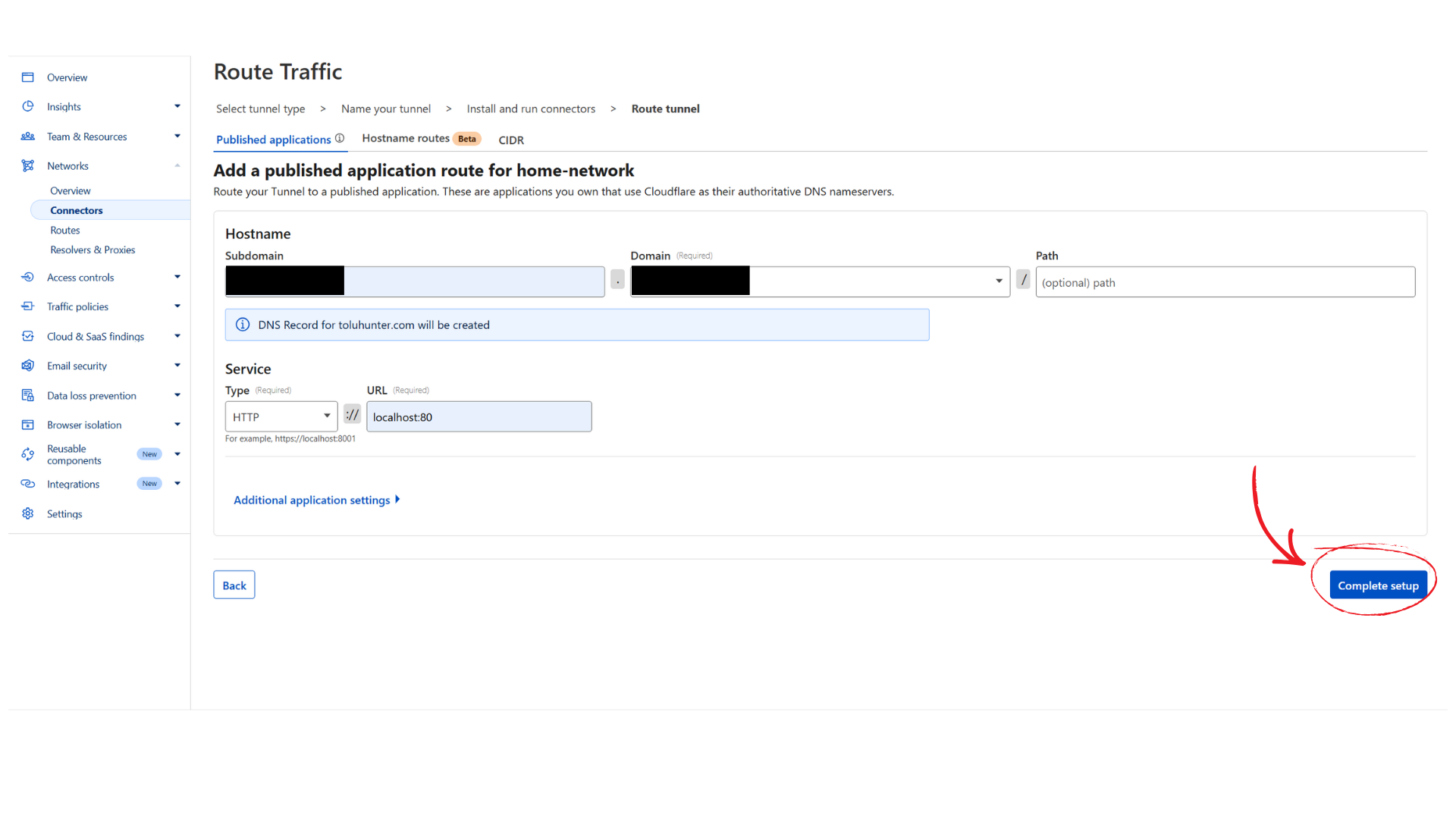Click the optional Path input field
This screenshot has width=1456, height=819.
(1225, 282)
